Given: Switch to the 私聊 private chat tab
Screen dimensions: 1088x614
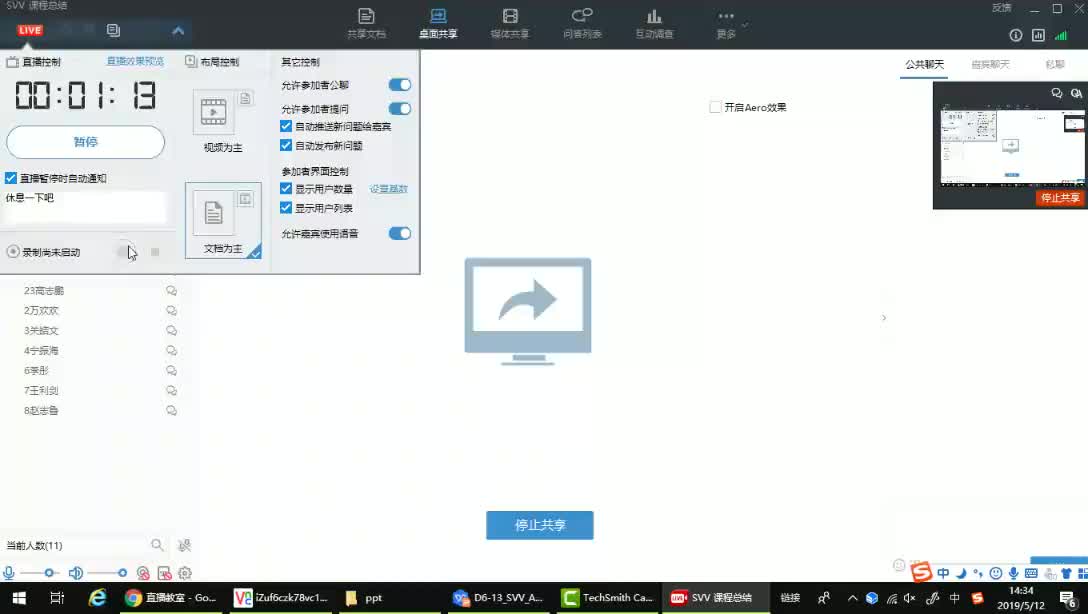Looking at the screenshot, I should tap(1055, 65).
